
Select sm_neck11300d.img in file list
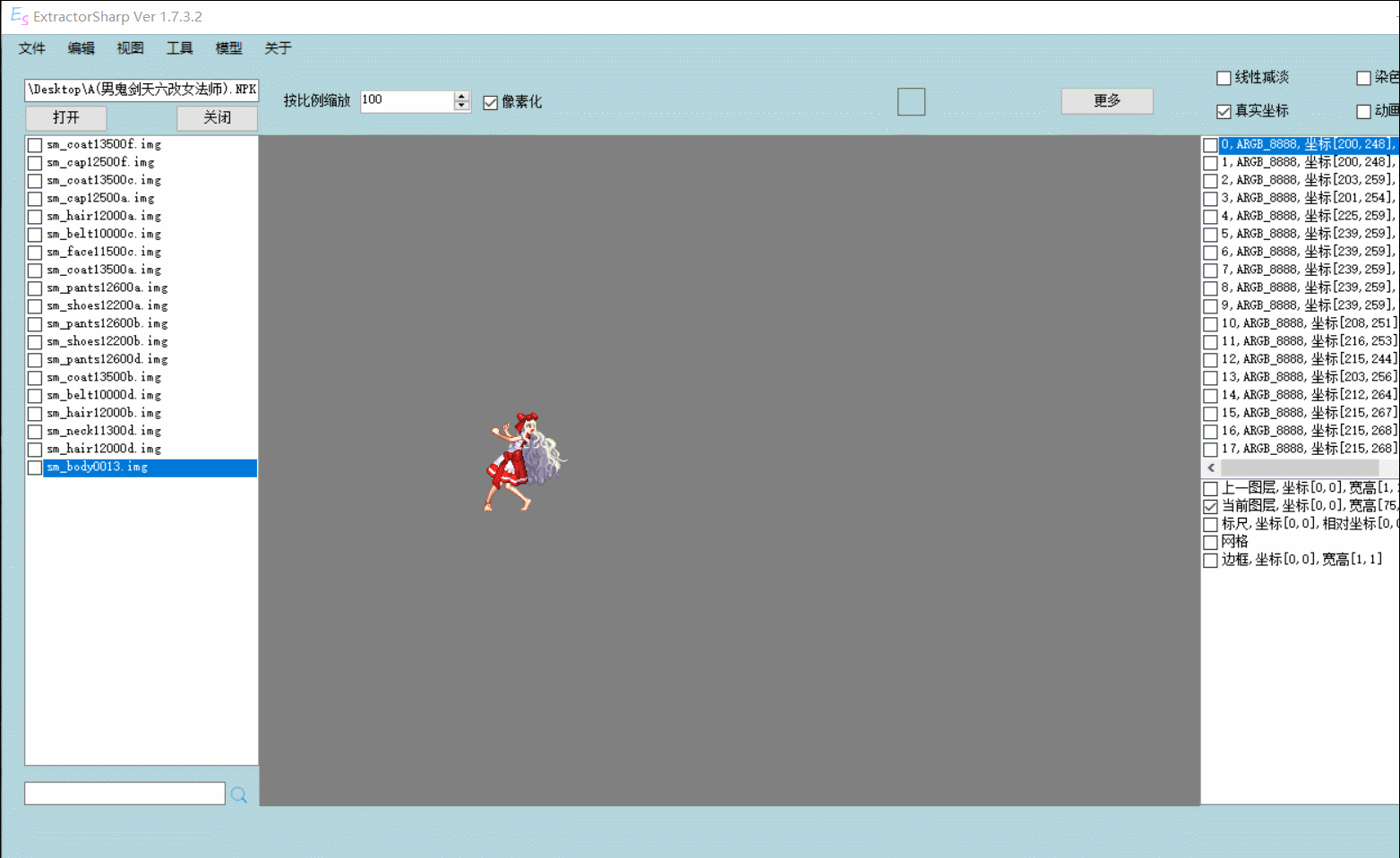(104, 431)
